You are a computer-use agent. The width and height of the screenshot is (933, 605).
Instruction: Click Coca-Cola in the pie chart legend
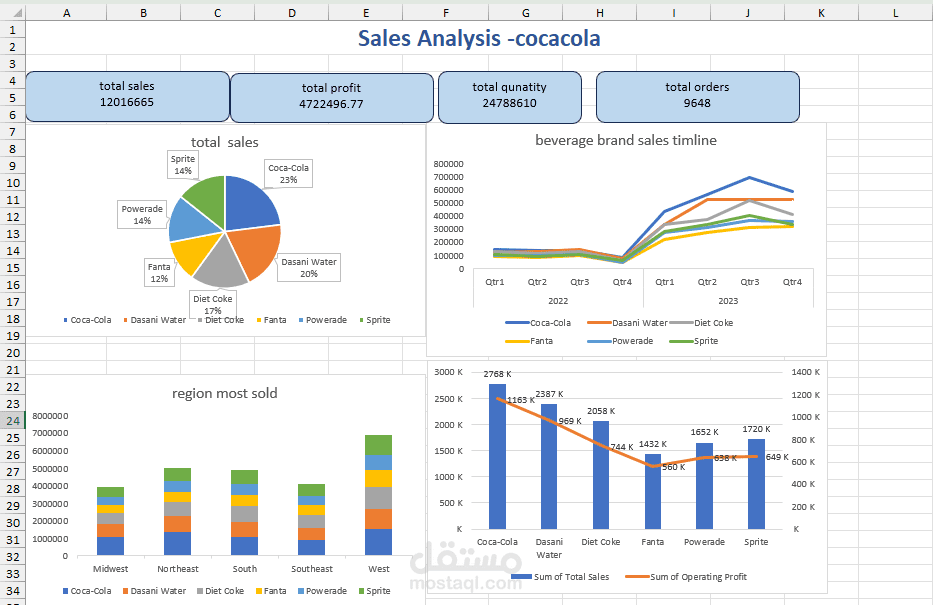(87, 320)
